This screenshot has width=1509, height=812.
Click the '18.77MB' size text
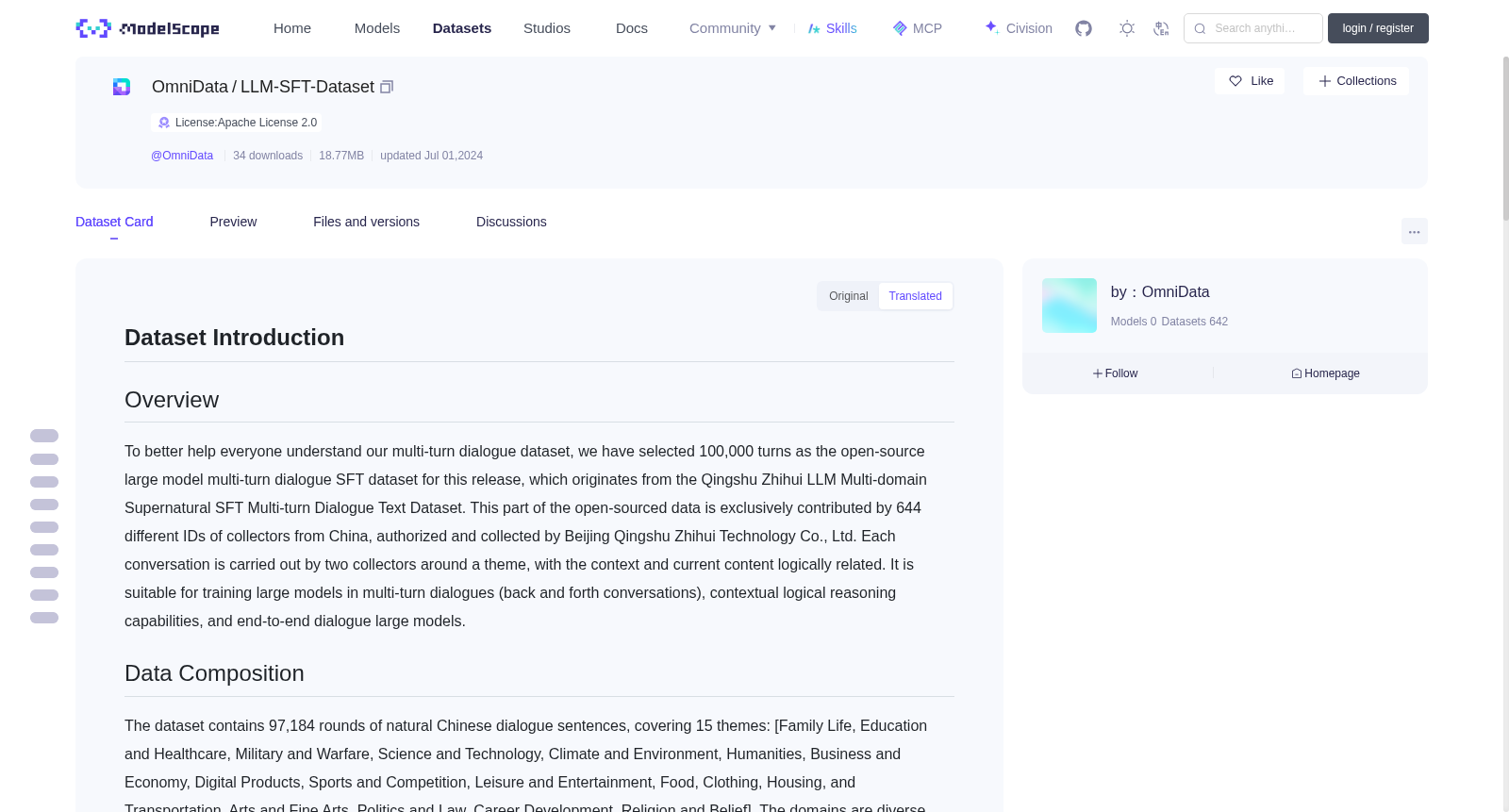[341, 156]
